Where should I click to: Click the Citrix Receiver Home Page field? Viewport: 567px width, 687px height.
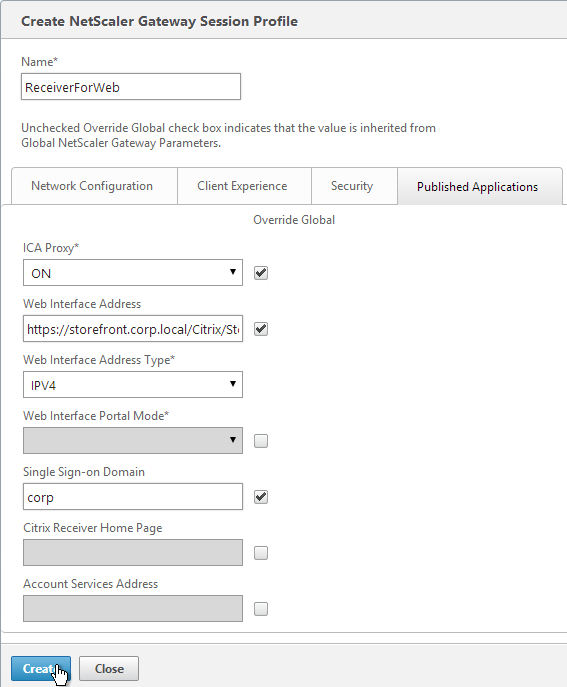pyautogui.click(x=133, y=552)
